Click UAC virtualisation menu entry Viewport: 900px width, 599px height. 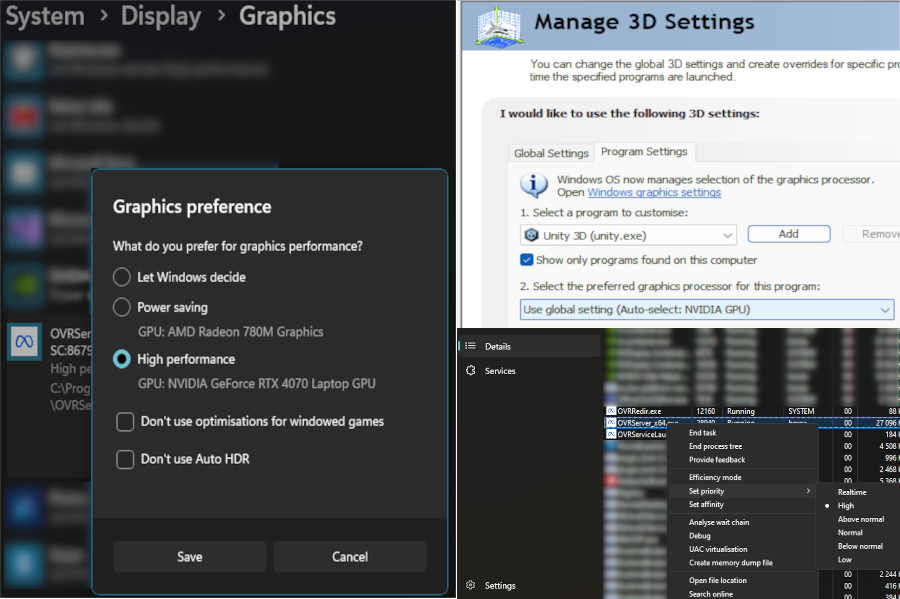(718, 549)
